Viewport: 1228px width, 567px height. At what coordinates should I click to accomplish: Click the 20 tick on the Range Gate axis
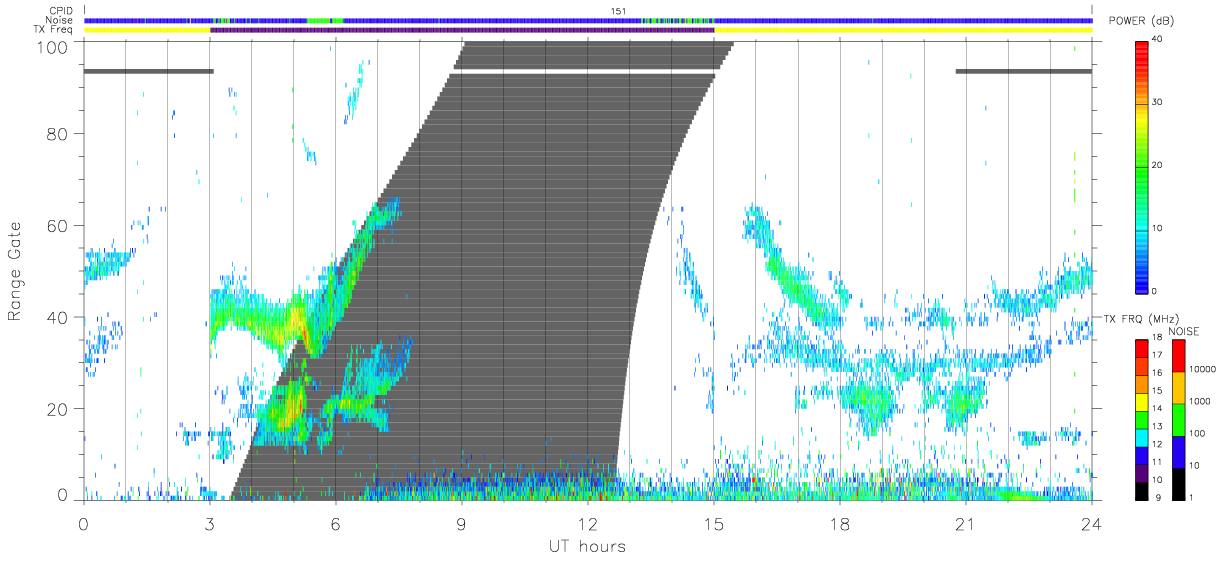coord(57,409)
